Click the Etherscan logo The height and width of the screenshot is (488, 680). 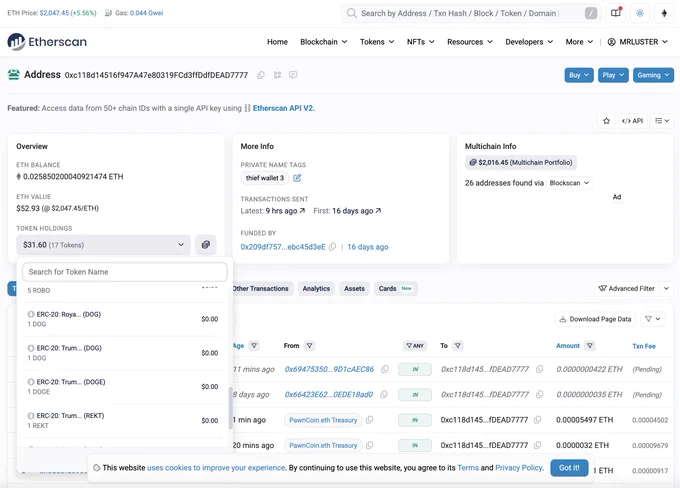(47, 42)
